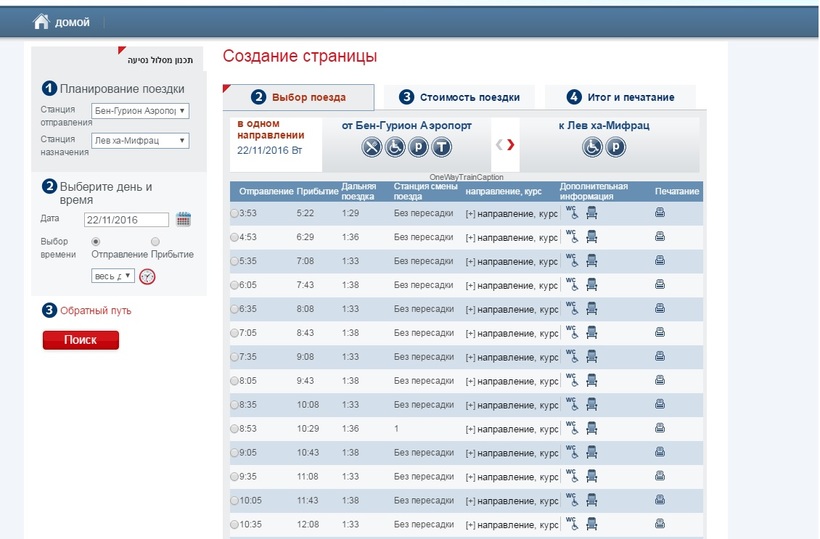Select the 5:35 departure train radio
The width and height of the screenshot is (820, 539).
coord(235,261)
